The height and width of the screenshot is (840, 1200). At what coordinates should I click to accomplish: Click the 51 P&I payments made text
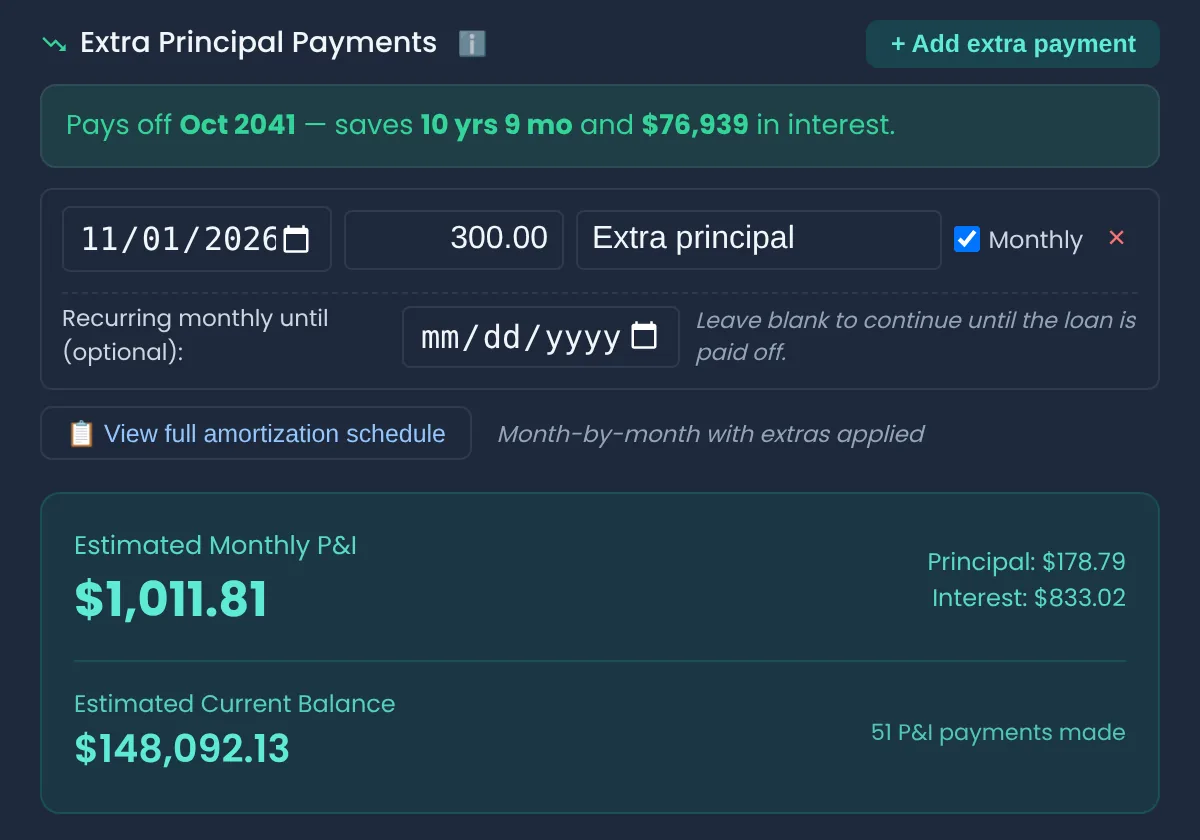[998, 732]
